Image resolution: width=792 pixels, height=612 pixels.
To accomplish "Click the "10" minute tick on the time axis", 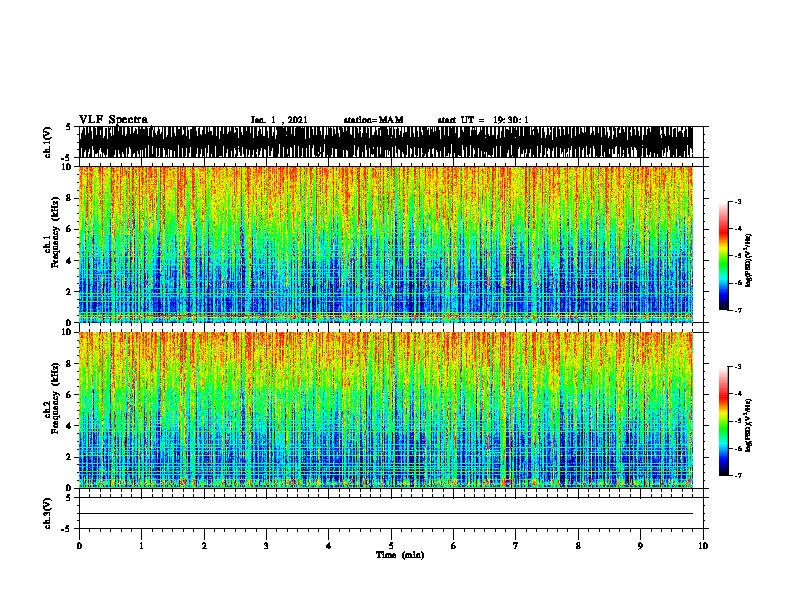I will pos(703,546).
